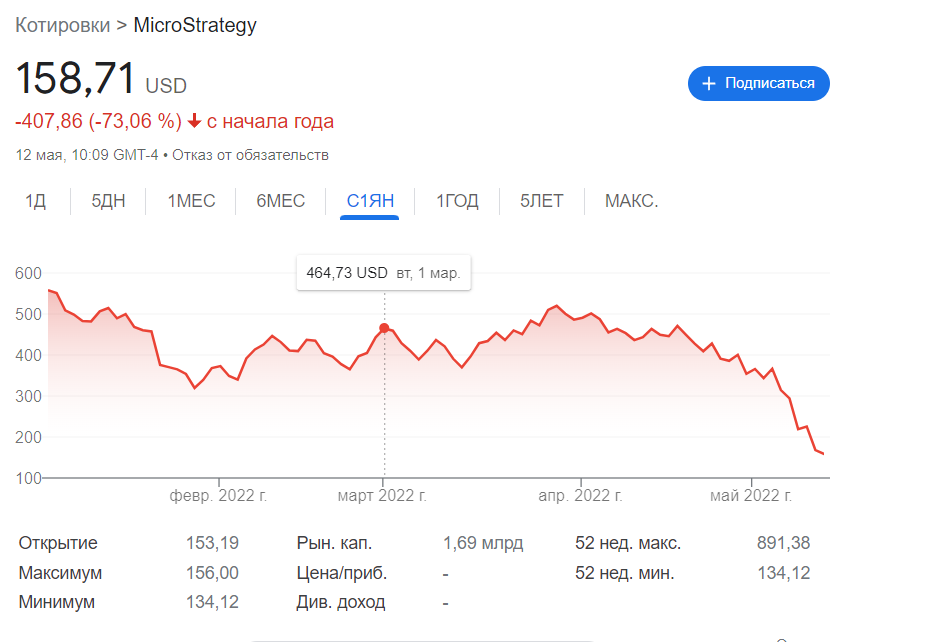Open the Отказ от обязательств disclaimer link
This screenshot has height=642, width=932.
click(x=250, y=155)
